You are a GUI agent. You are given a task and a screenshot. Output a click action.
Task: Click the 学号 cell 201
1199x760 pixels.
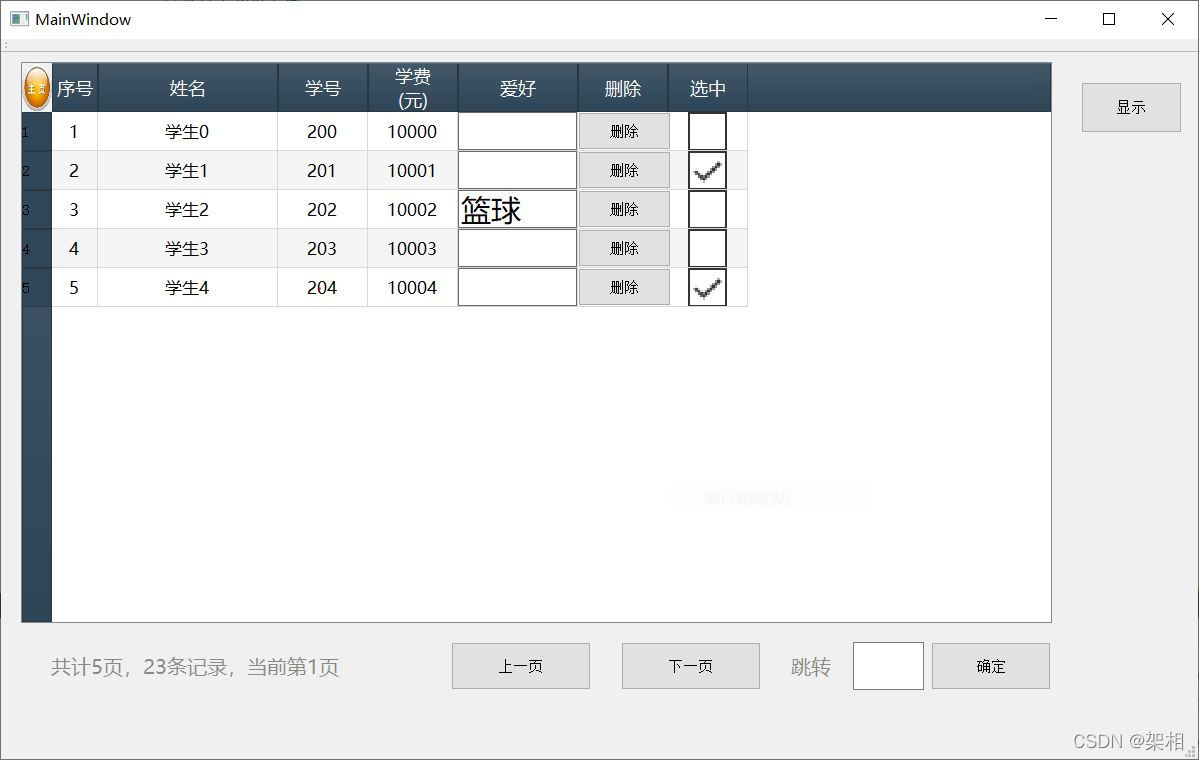point(323,171)
